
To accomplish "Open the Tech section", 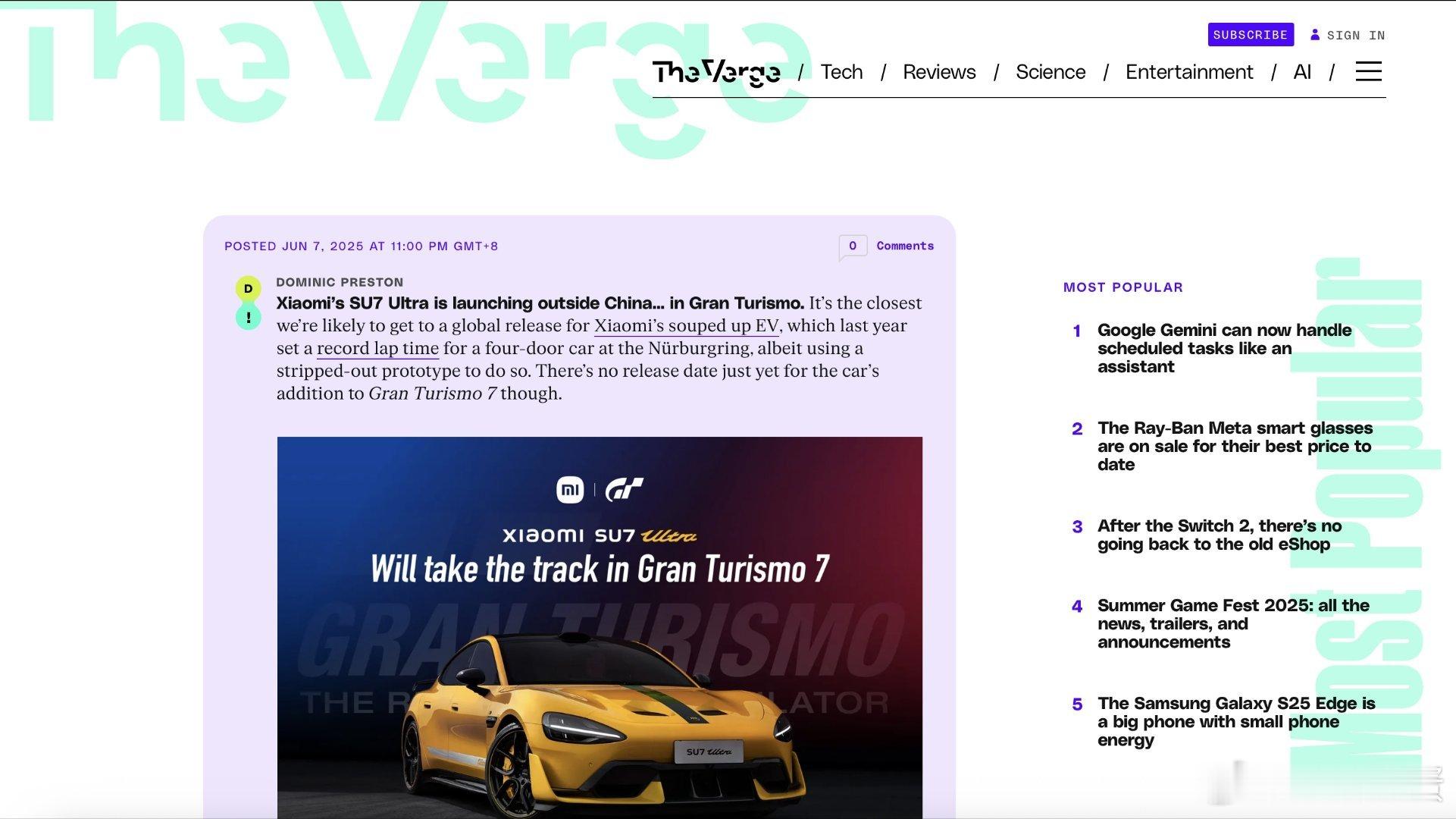I will click(841, 72).
